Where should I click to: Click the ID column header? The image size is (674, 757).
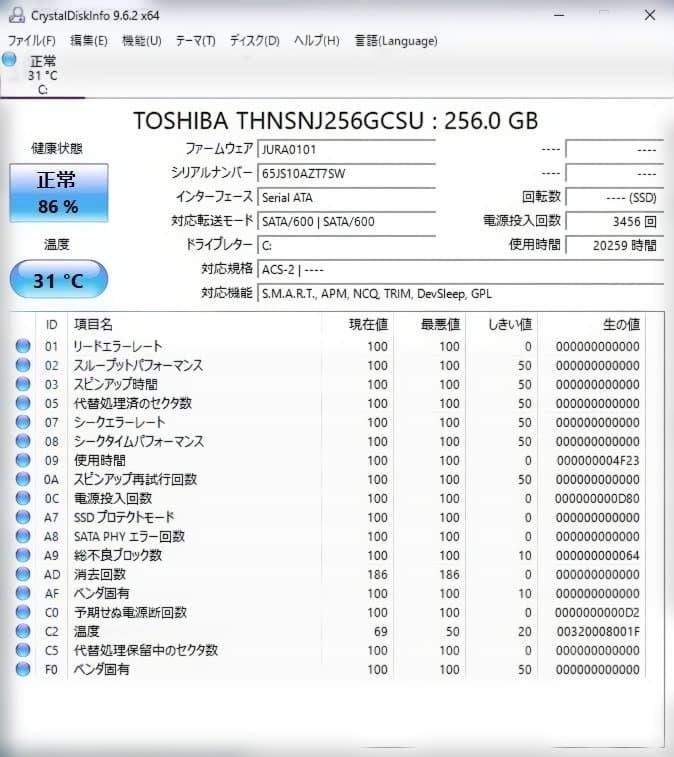pyautogui.click(x=52, y=324)
